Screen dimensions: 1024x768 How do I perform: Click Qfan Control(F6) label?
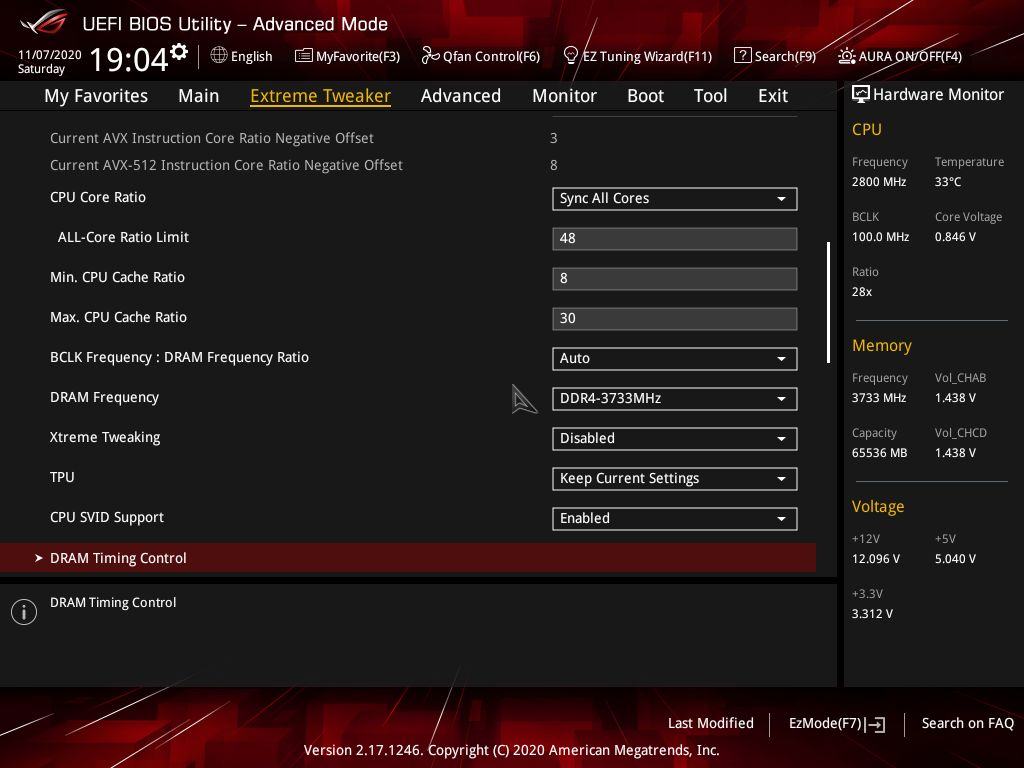coord(491,56)
